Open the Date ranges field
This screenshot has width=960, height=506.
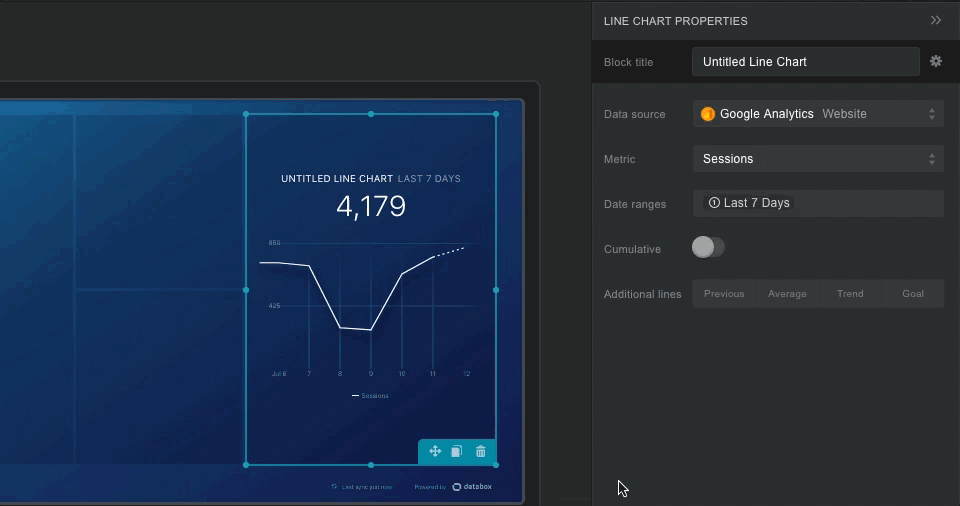tap(817, 203)
